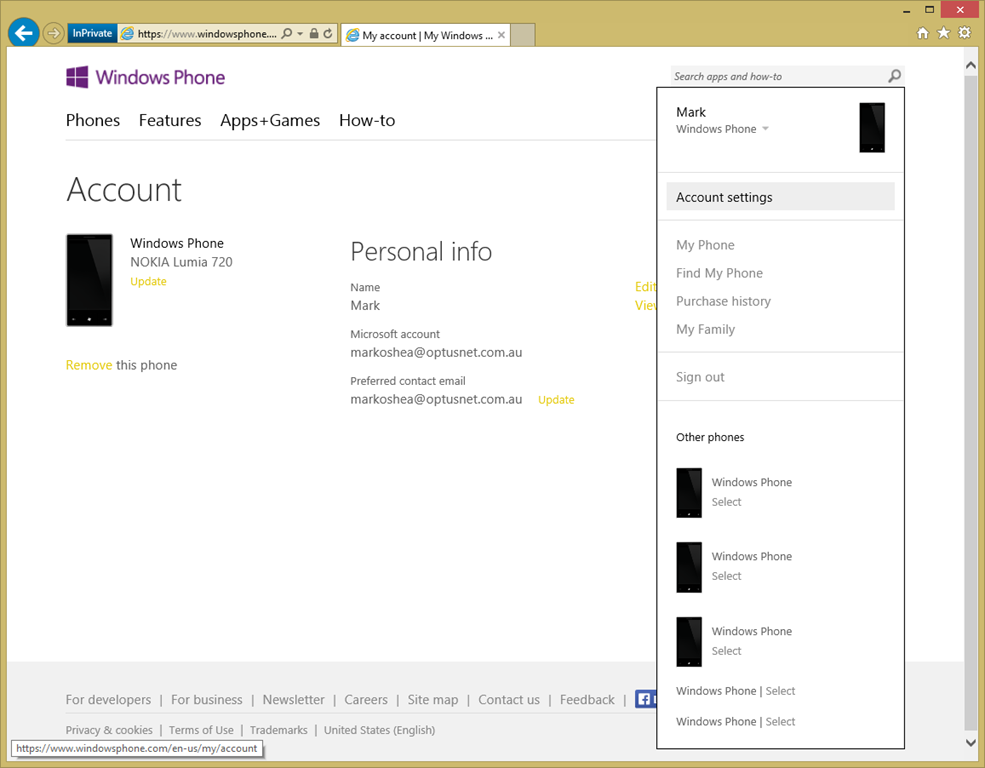
Task: Click the search magnifier in the site search box
Action: coord(894,76)
